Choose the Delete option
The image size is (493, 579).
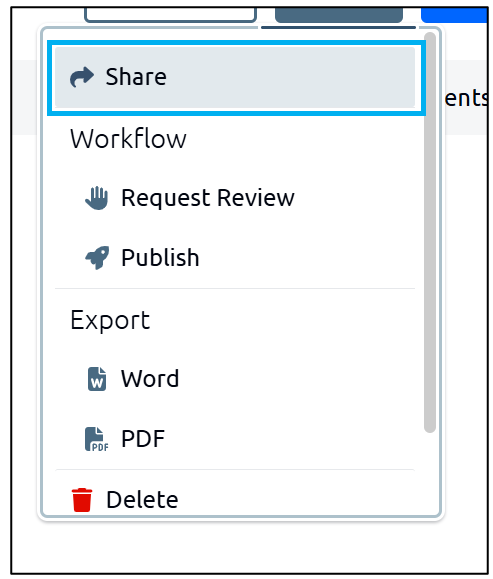235,500
